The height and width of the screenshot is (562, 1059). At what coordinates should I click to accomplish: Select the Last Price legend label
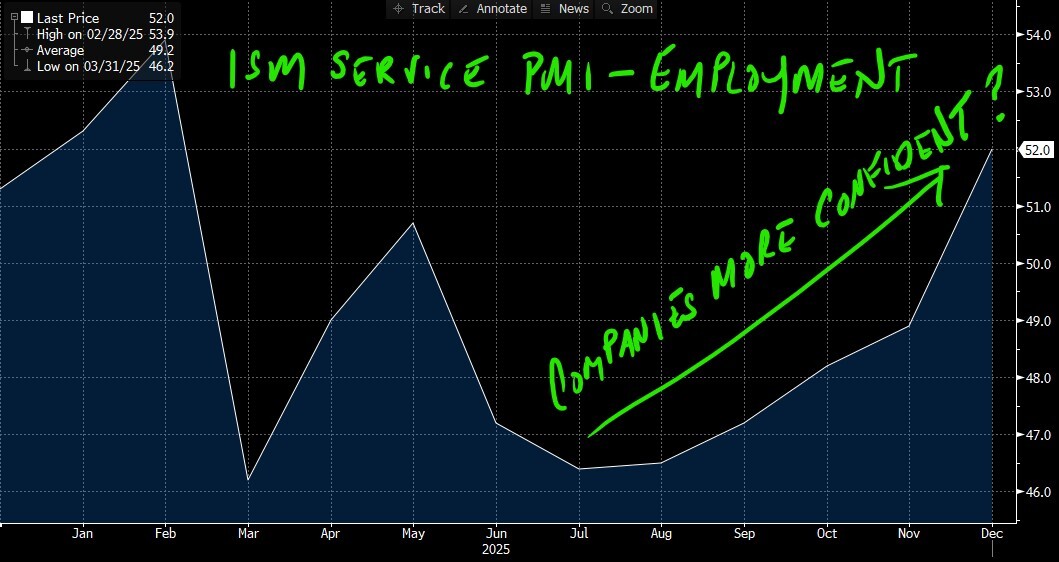click(x=66, y=18)
